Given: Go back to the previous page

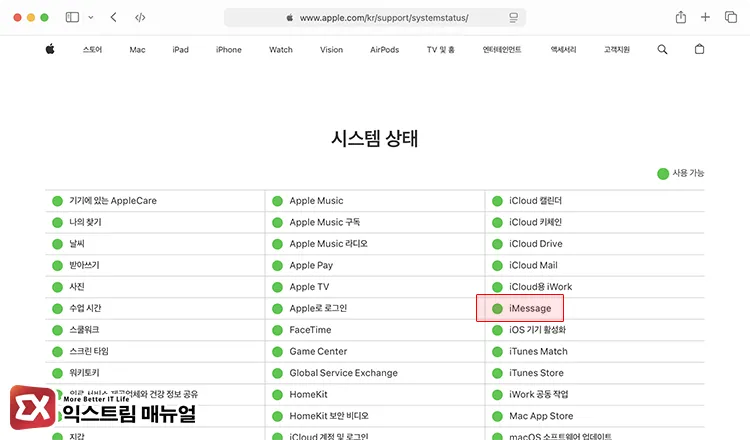Looking at the screenshot, I should (113, 17).
